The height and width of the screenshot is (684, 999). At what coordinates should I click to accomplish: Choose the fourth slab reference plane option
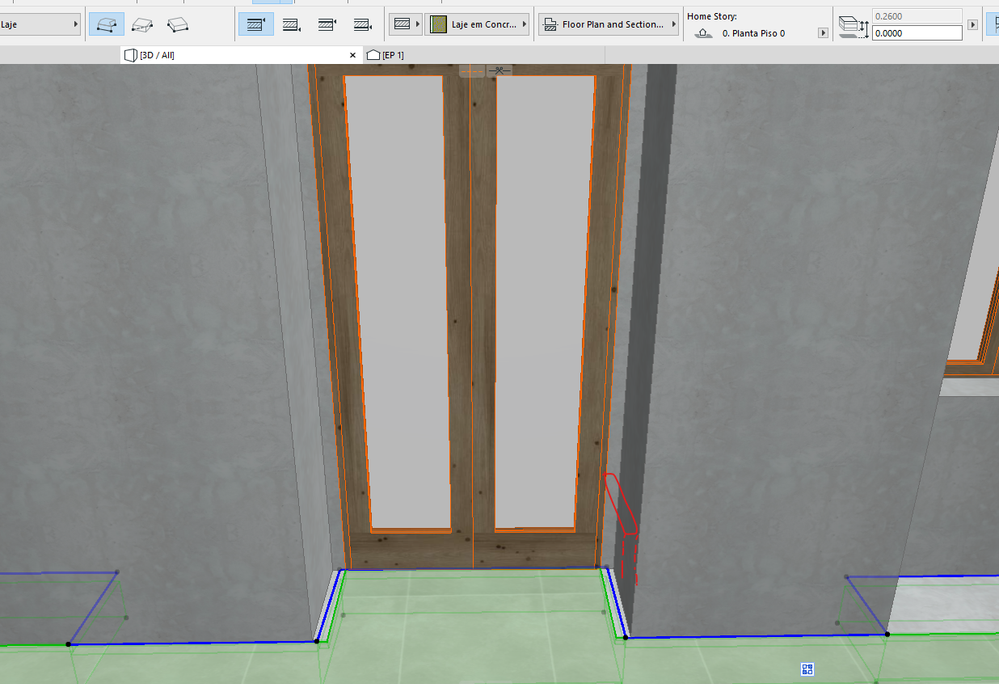[363, 24]
